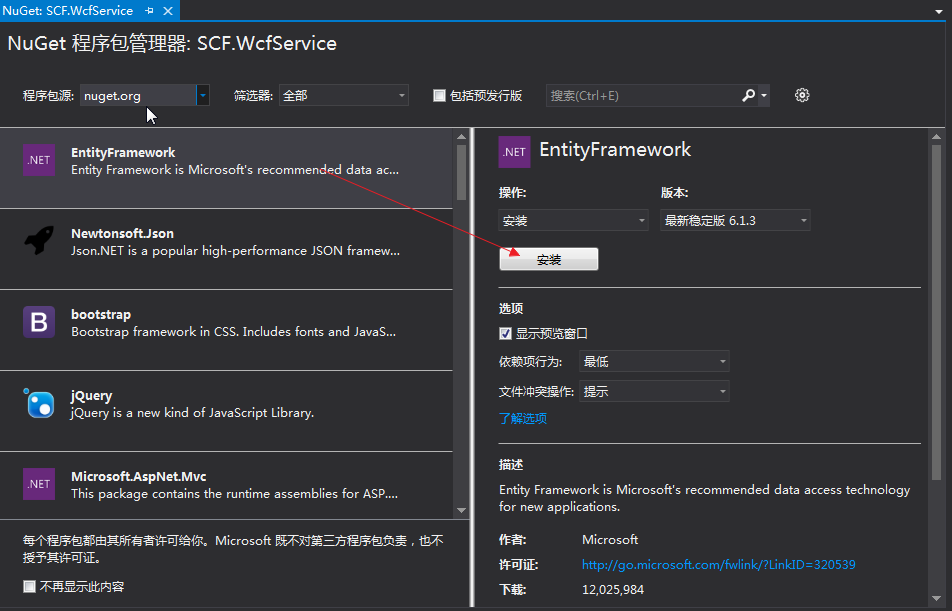Click the bootstrap B package icon
952x611 pixels.
(39, 321)
